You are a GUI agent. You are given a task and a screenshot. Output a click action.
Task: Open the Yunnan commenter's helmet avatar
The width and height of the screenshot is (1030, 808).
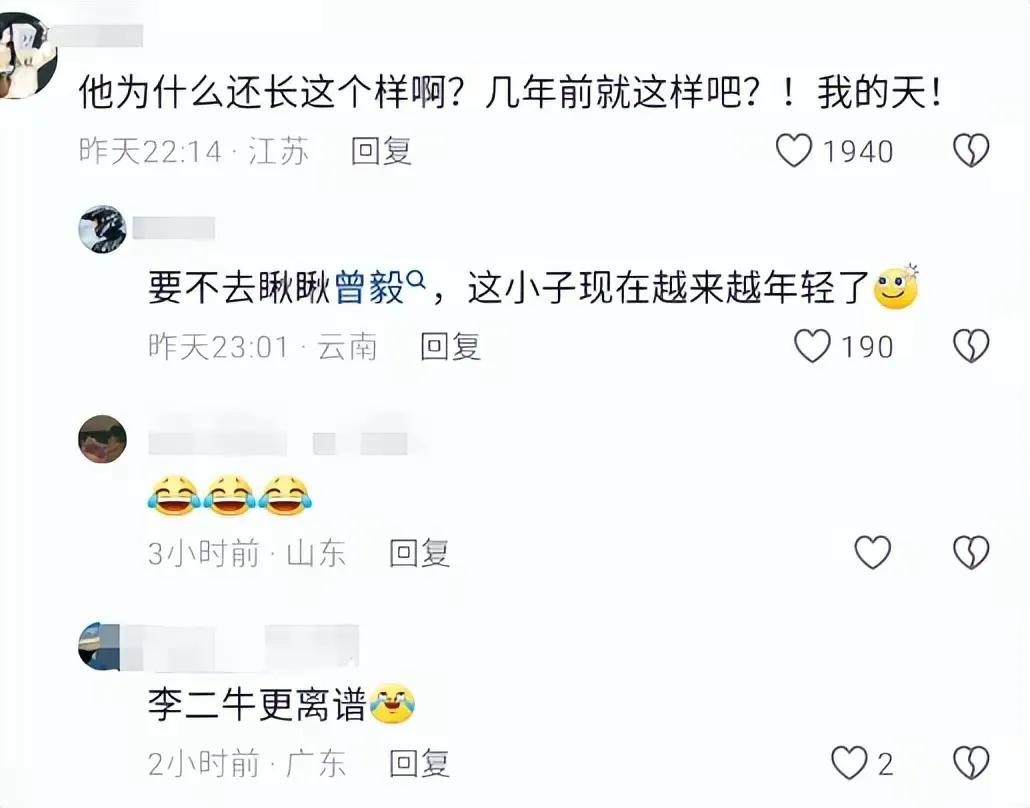[x=102, y=229]
